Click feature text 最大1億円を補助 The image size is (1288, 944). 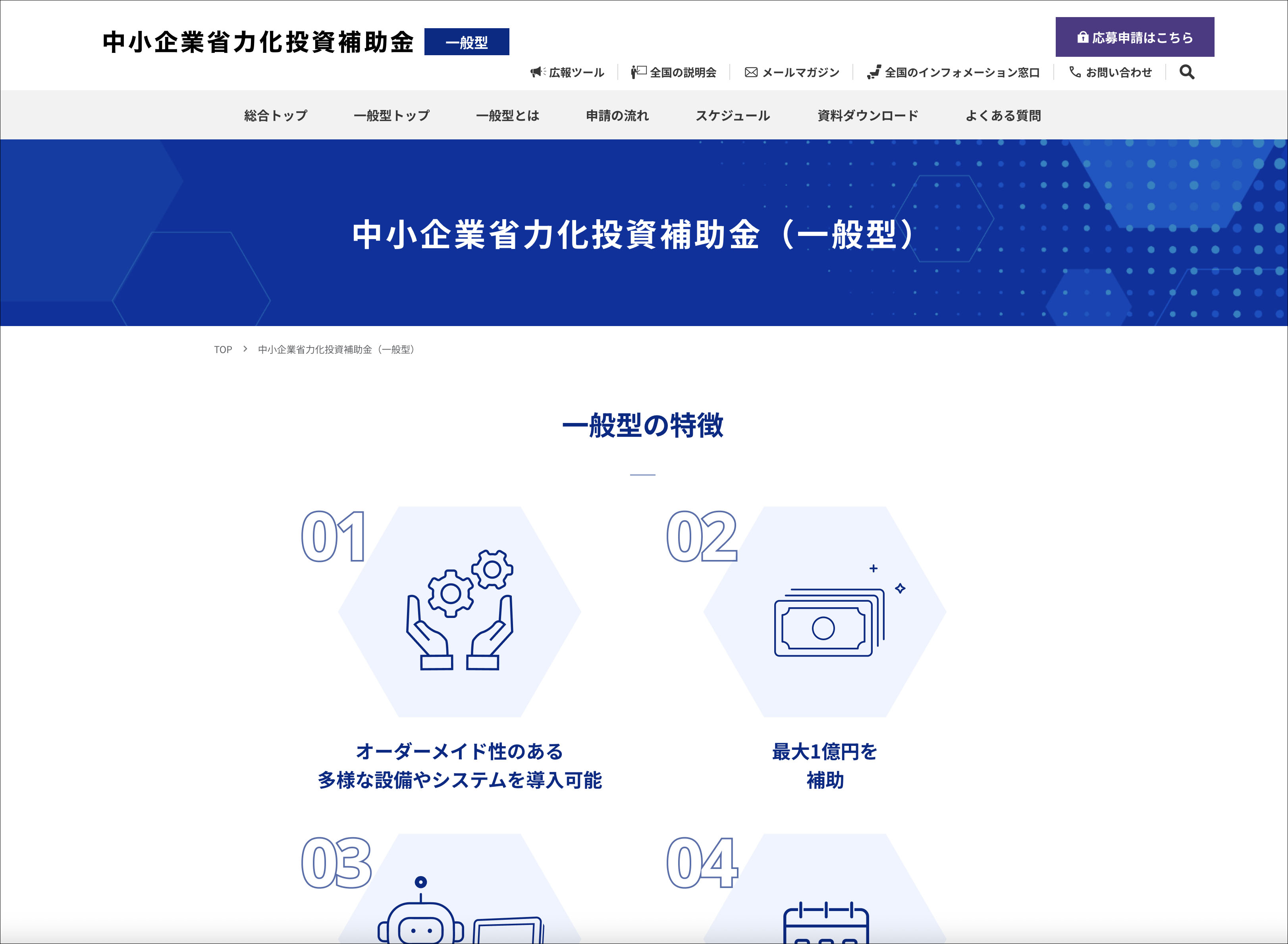(x=825, y=766)
